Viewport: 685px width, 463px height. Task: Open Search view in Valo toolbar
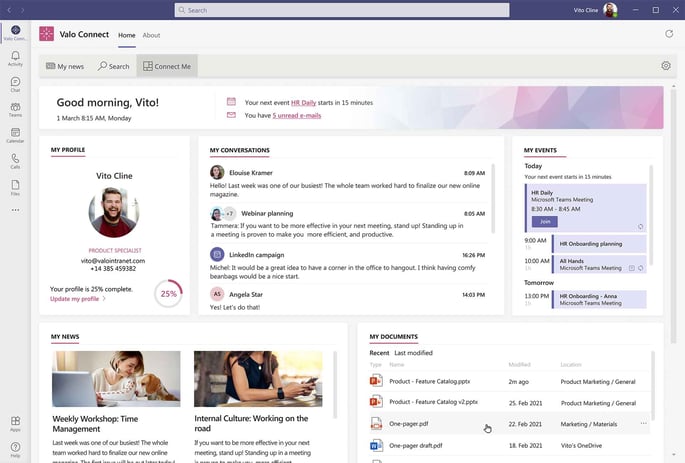pos(114,66)
